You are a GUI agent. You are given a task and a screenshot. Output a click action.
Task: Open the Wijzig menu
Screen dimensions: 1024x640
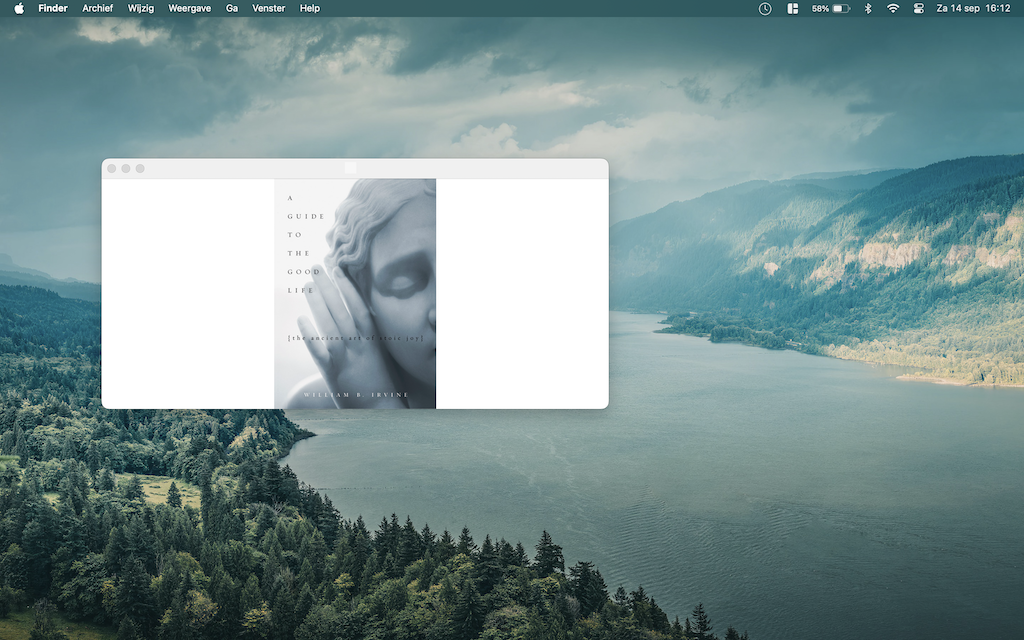tap(140, 8)
